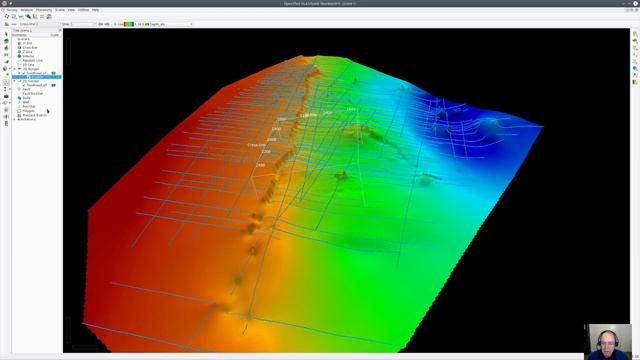Select the Fault tree item
The image size is (640, 360).
click(26, 89)
